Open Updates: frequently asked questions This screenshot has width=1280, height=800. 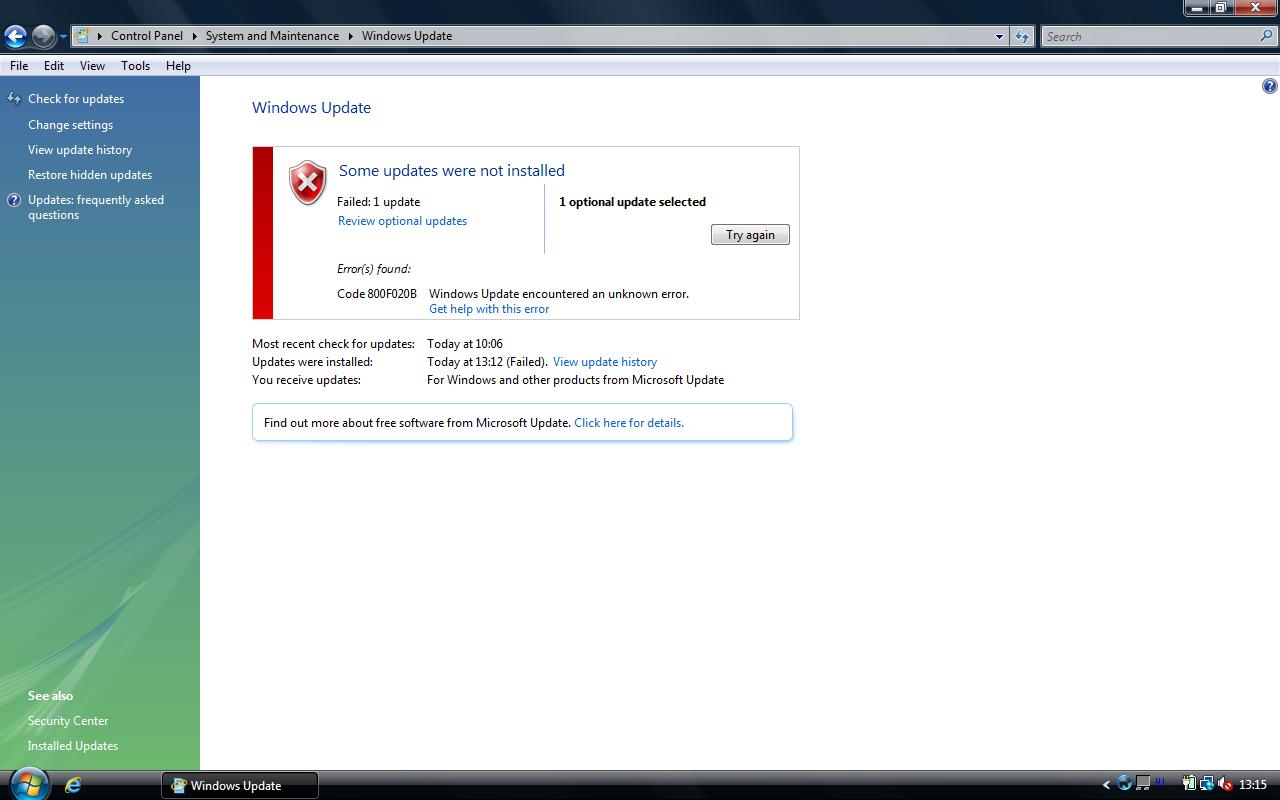tap(95, 207)
